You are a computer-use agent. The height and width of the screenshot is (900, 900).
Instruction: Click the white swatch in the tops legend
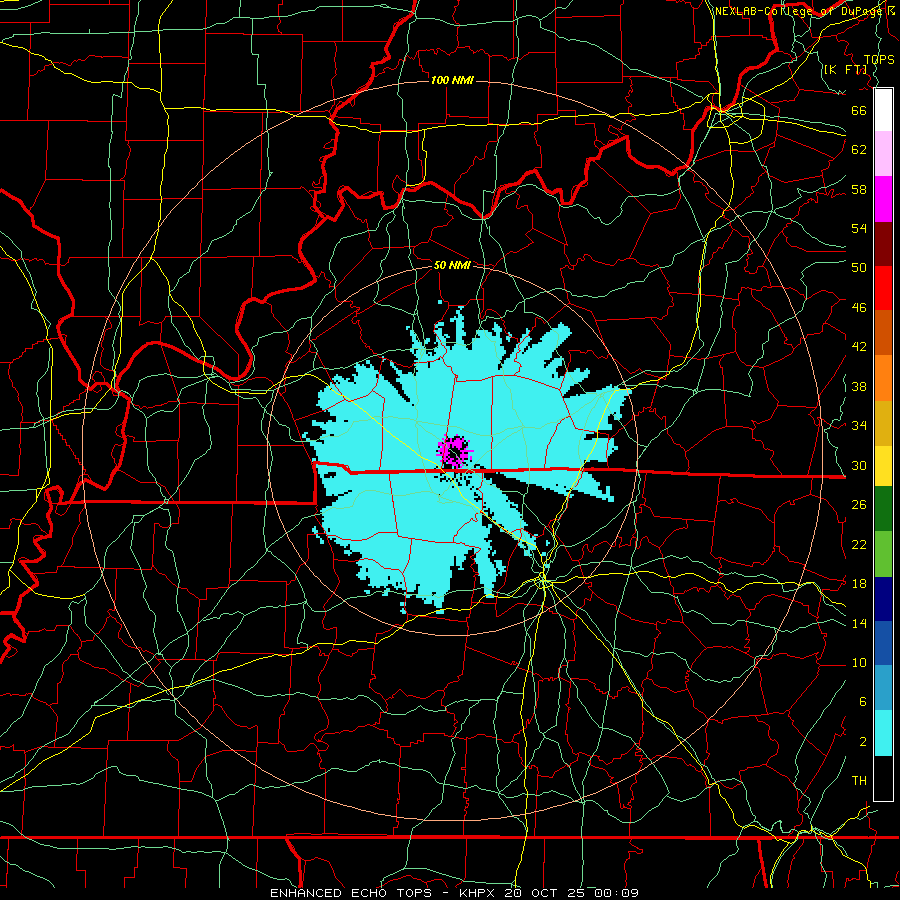pyautogui.click(x=883, y=110)
